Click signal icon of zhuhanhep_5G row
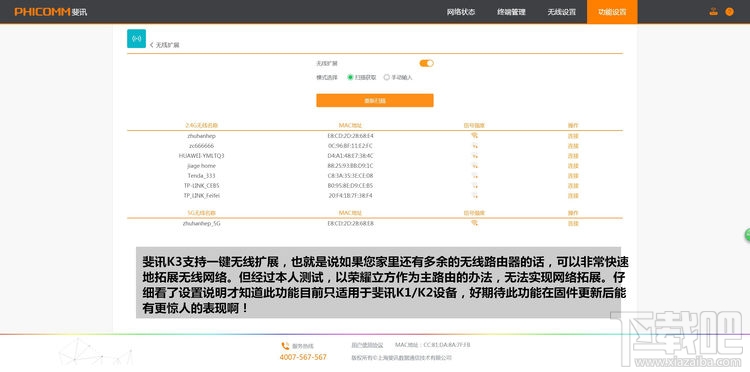750x372 pixels. [474, 223]
